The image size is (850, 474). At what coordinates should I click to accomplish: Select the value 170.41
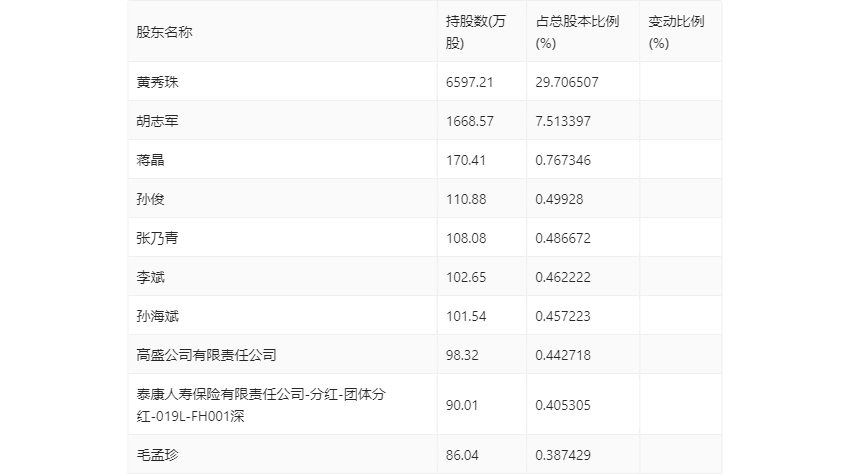(466, 160)
